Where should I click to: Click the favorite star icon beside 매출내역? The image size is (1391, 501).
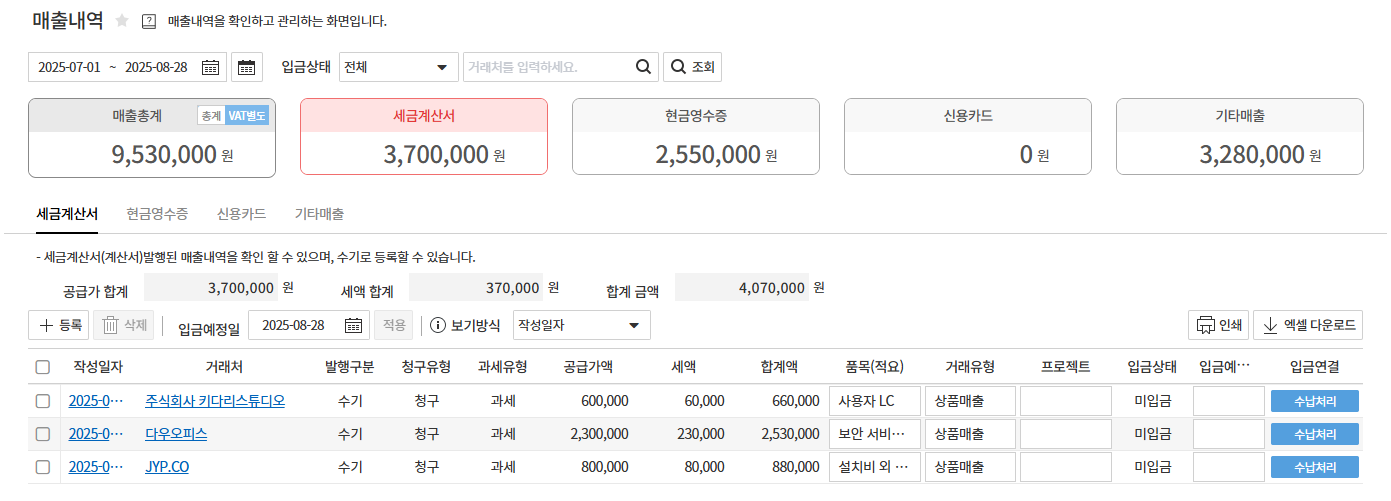pyautogui.click(x=122, y=21)
